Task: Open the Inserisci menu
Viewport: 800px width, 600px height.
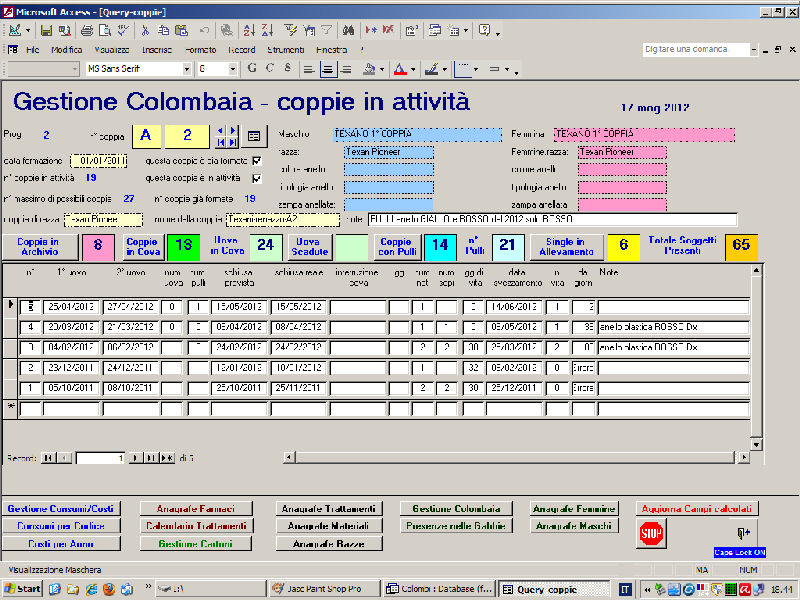Action: 157,49
